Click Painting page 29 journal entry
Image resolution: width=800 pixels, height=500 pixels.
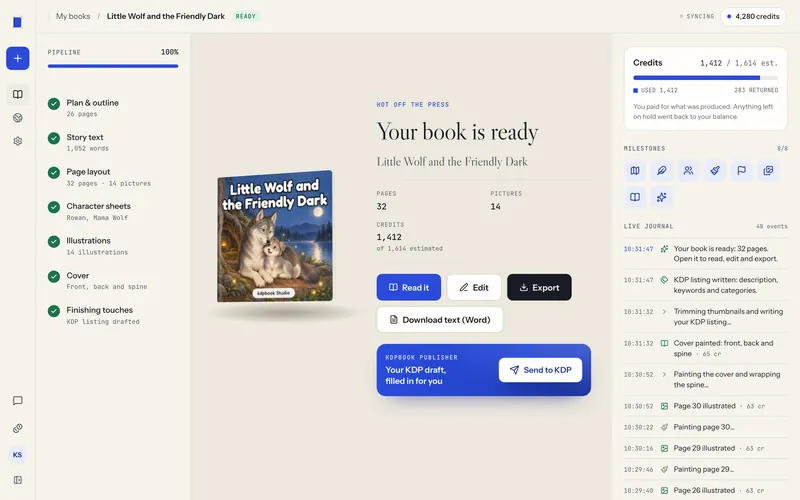click(706, 469)
